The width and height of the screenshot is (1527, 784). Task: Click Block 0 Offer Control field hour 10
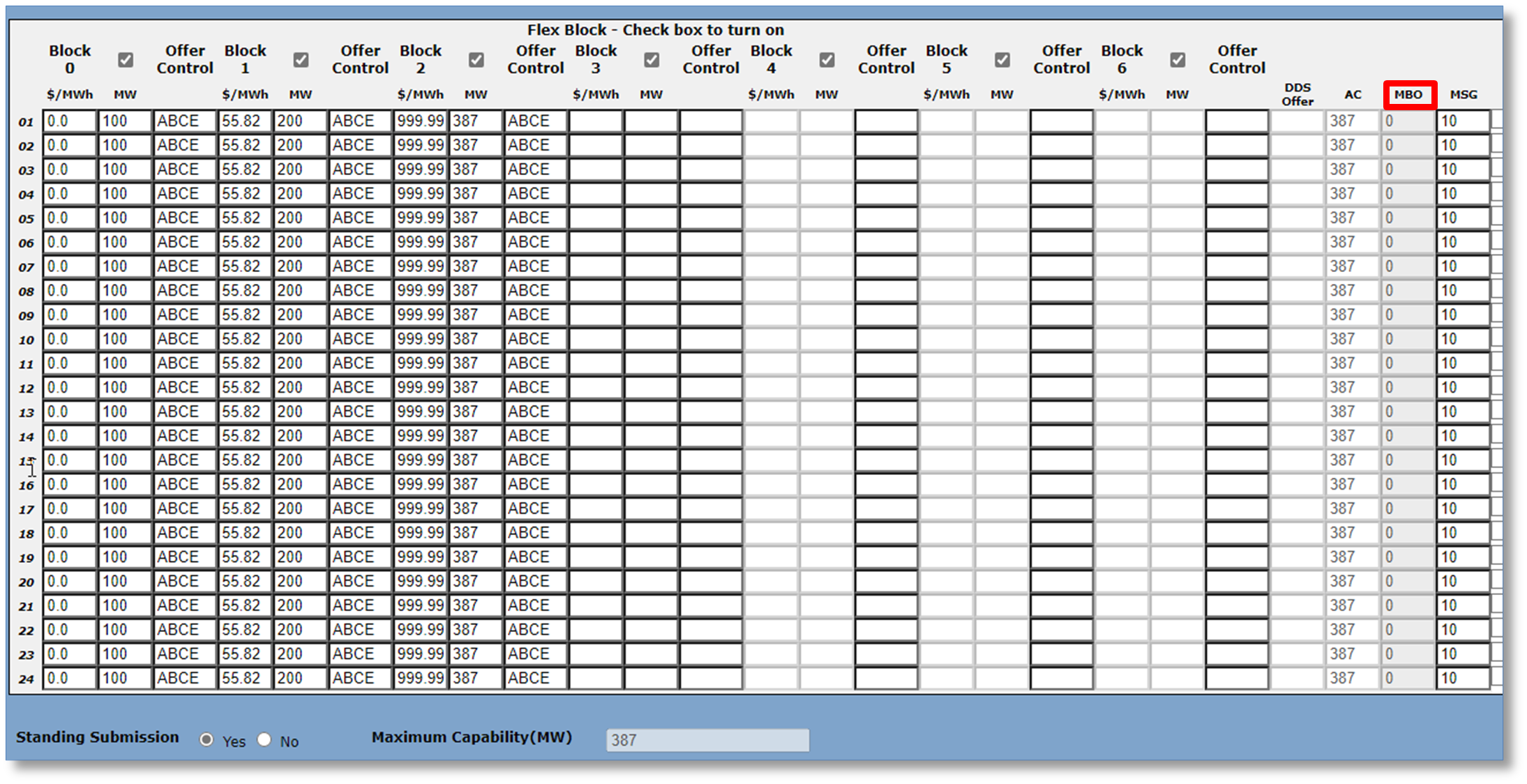coord(184,339)
